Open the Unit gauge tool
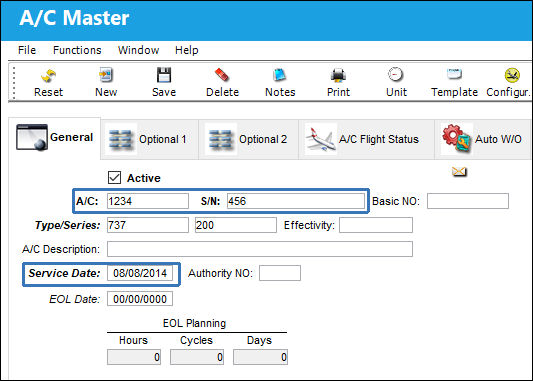Viewport: 533px width, 381px height. coord(396,74)
